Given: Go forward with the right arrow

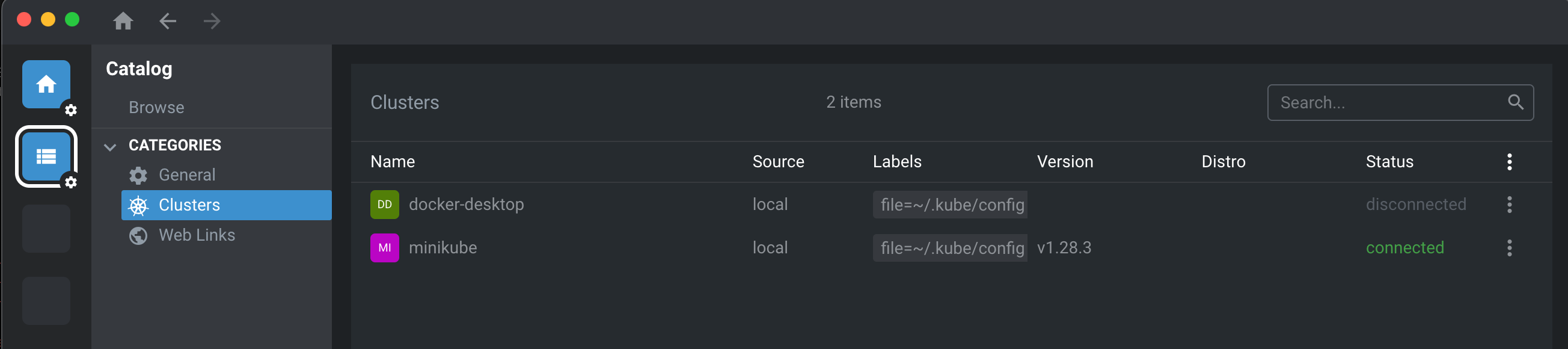Looking at the screenshot, I should [x=212, y=21].
